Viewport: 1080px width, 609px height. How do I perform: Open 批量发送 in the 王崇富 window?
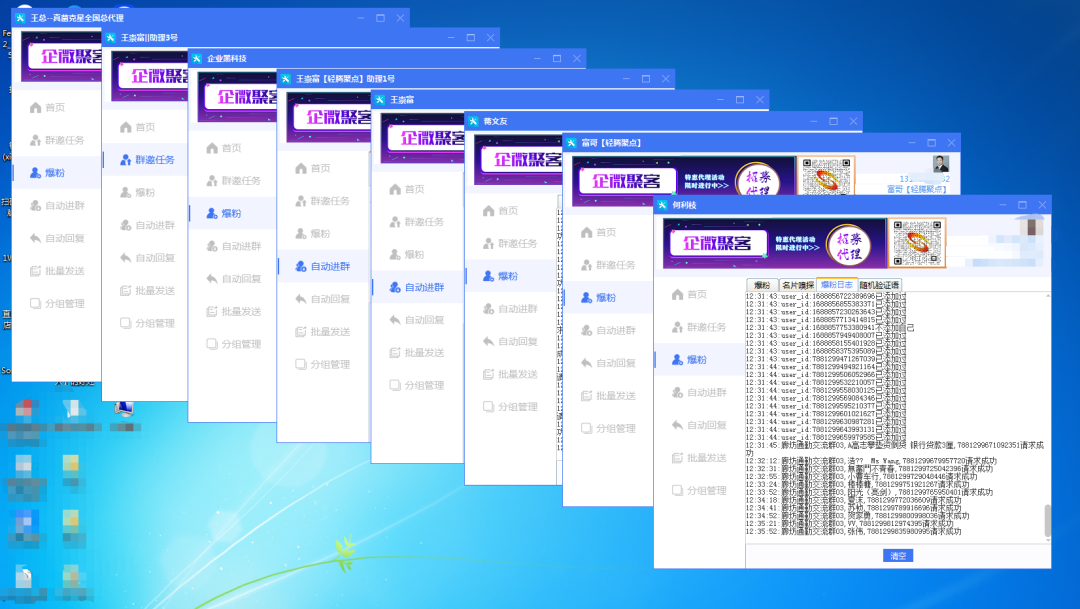pyautogui.click(x=416, y=353)
